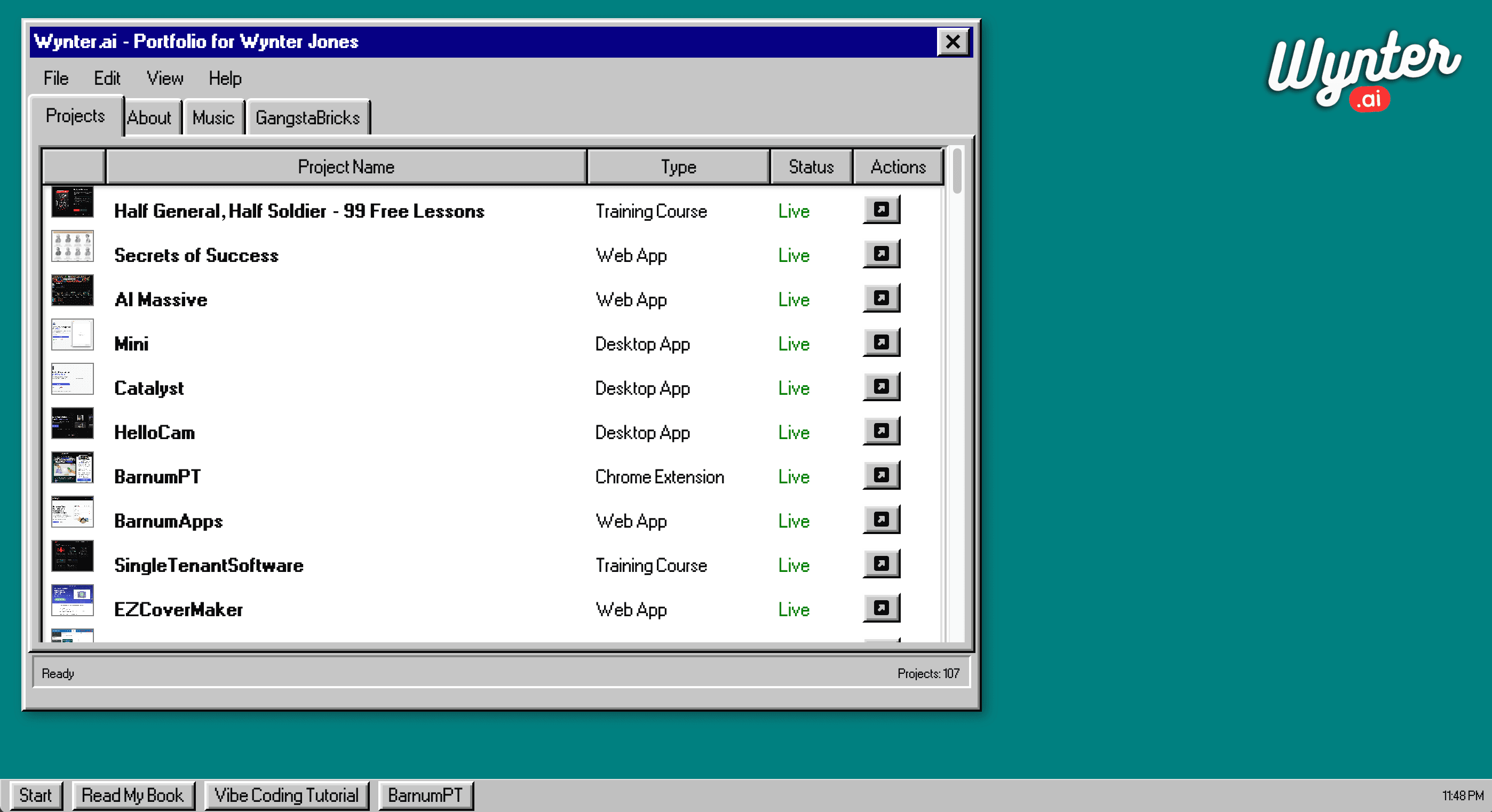Open Read My Book from the taskbar
The width and height of the screenshot is (1492, 812).
(133, 795)
